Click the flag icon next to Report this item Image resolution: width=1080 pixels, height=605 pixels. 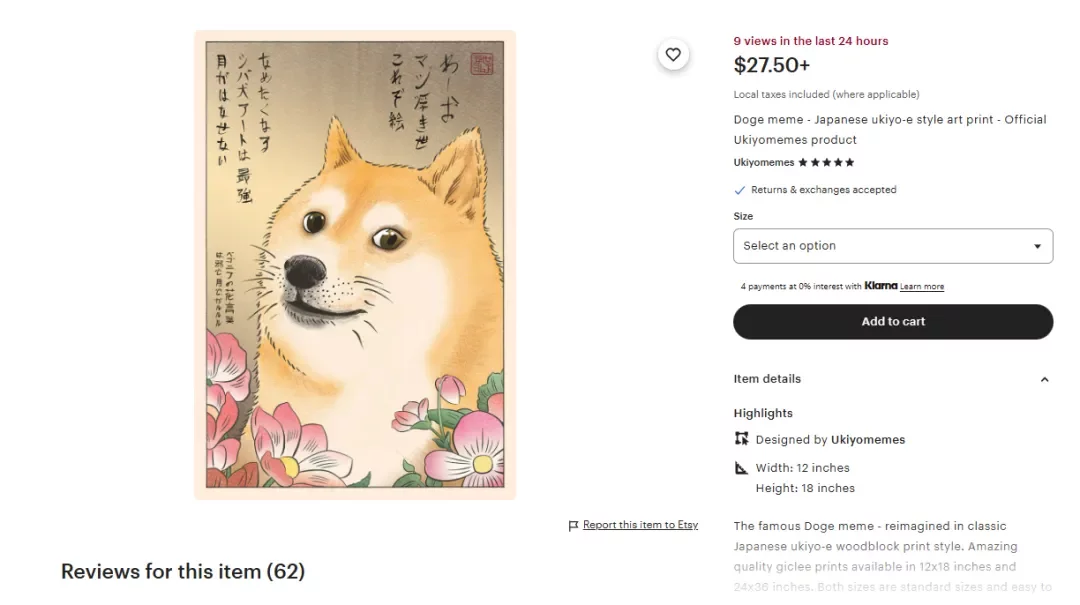pyautogui.click(x=573, y=524)
